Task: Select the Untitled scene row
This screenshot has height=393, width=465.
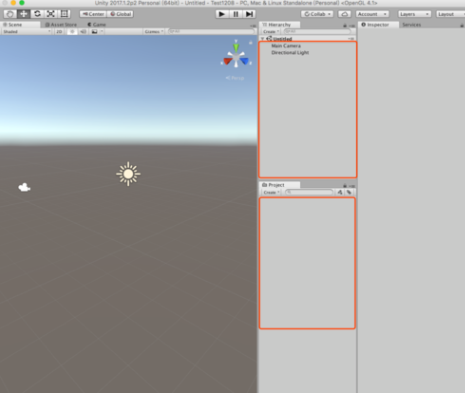Action: pos(307,39)
